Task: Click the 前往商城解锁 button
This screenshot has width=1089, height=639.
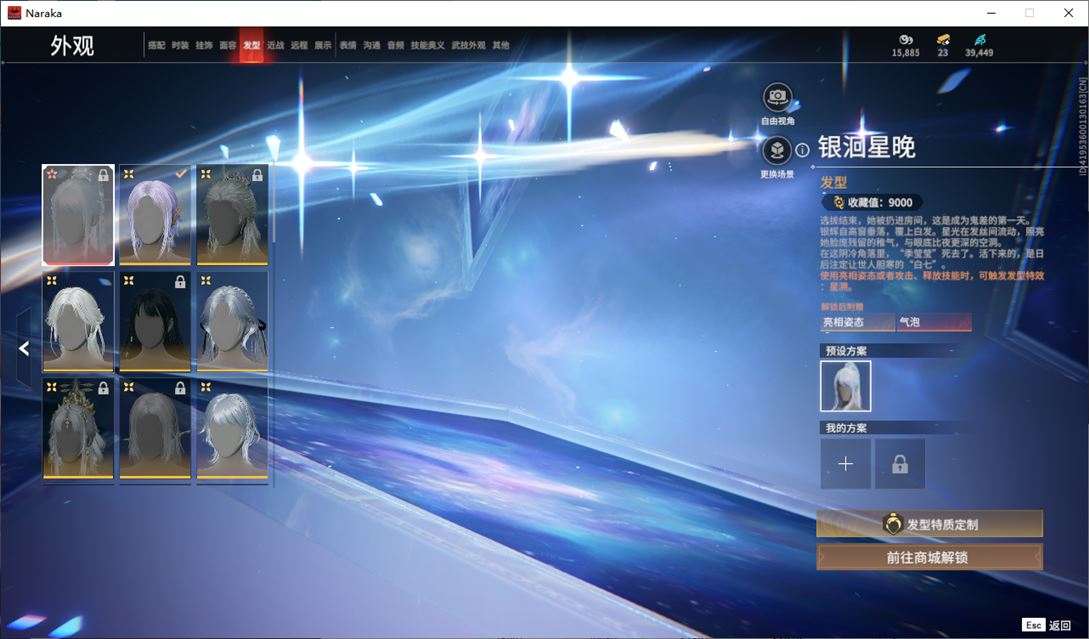Action: [x=929, y=557]
